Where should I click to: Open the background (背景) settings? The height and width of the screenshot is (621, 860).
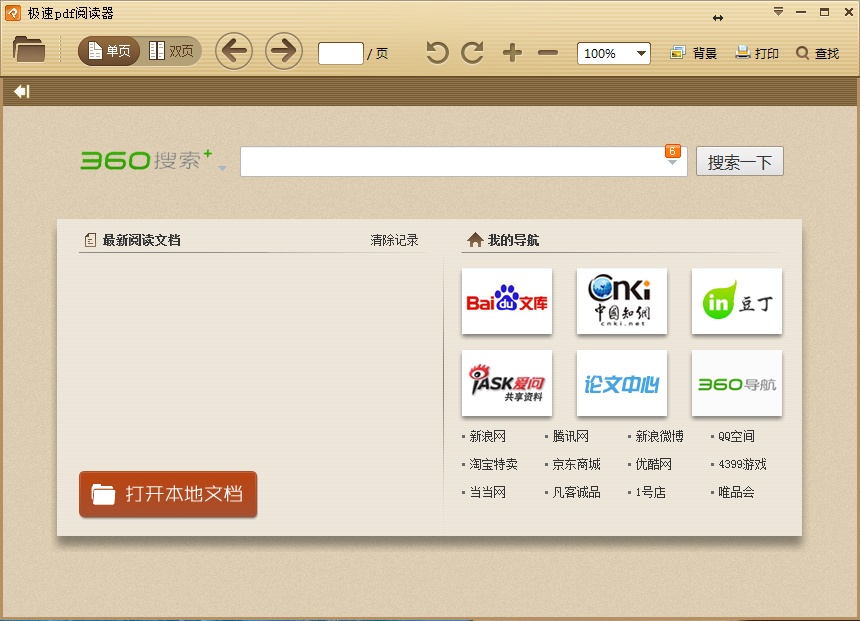click(693, 53)
